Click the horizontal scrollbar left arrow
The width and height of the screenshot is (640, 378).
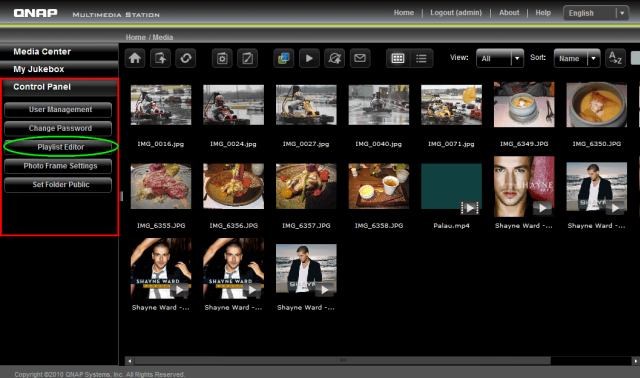click(130, 361)
